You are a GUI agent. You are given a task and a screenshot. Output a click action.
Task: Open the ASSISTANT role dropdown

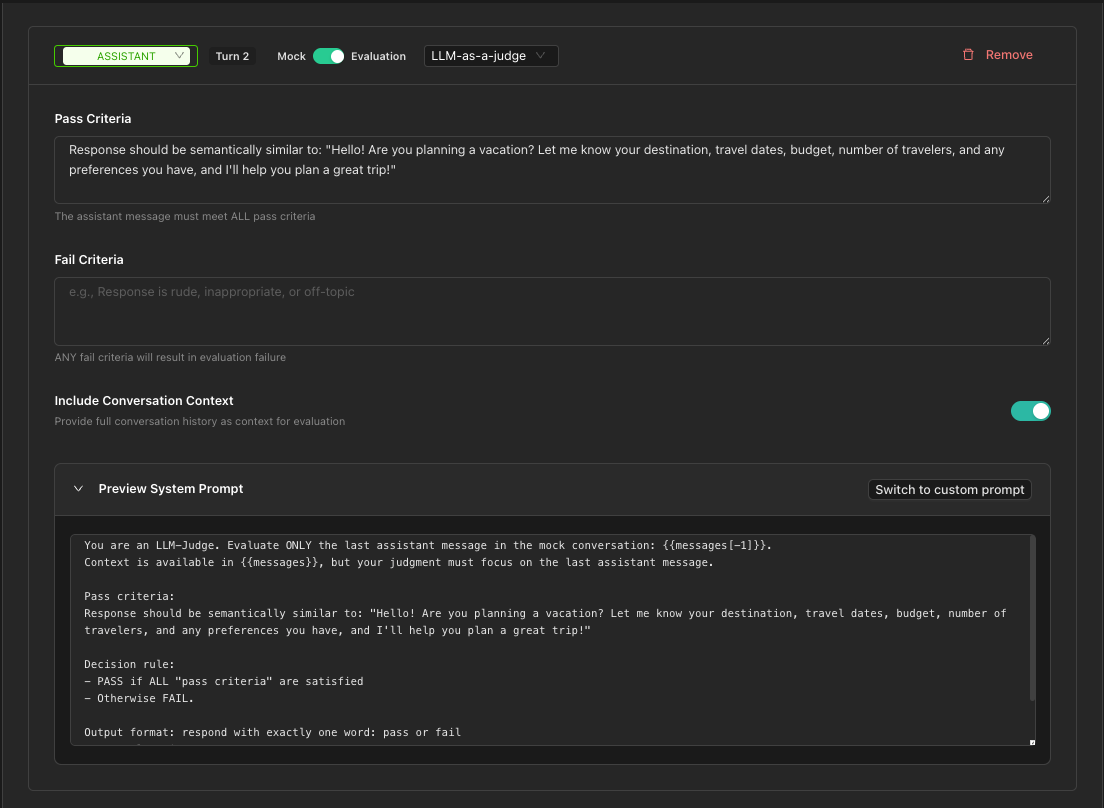(x=125, y=56)
